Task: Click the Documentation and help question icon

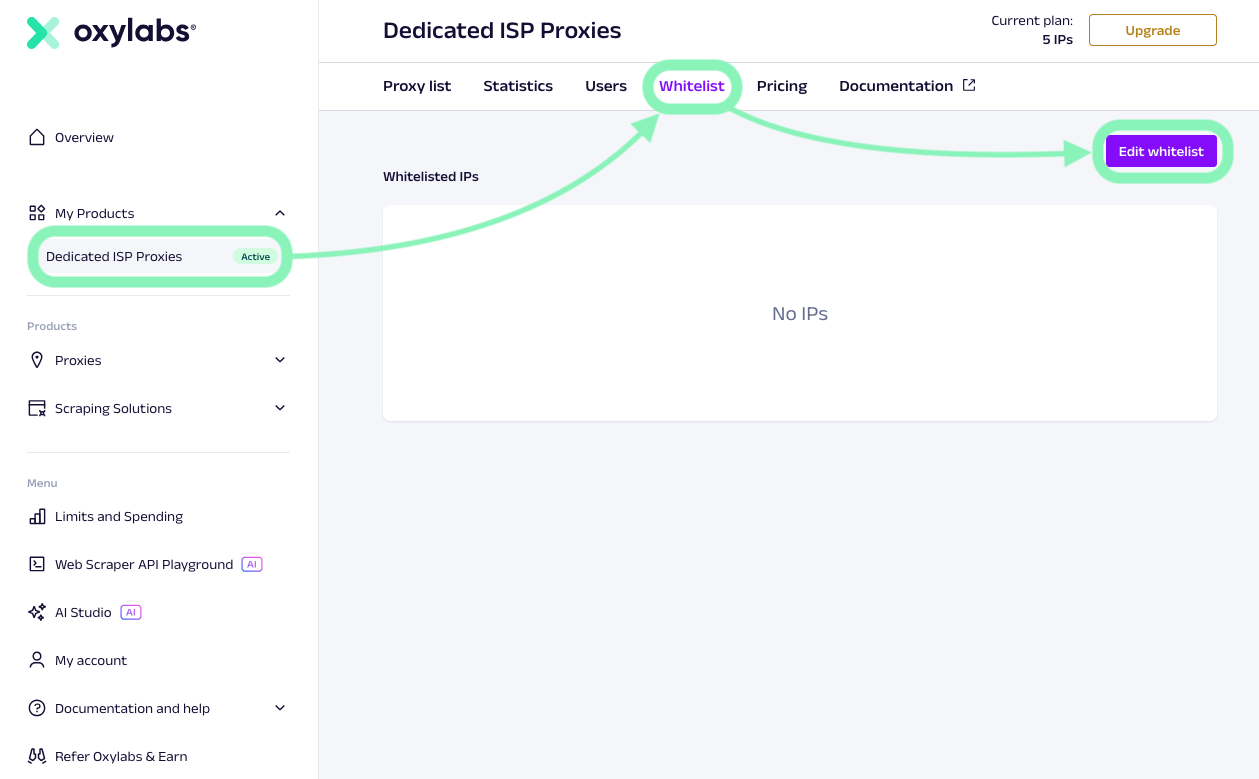Action: coord(37,708)
